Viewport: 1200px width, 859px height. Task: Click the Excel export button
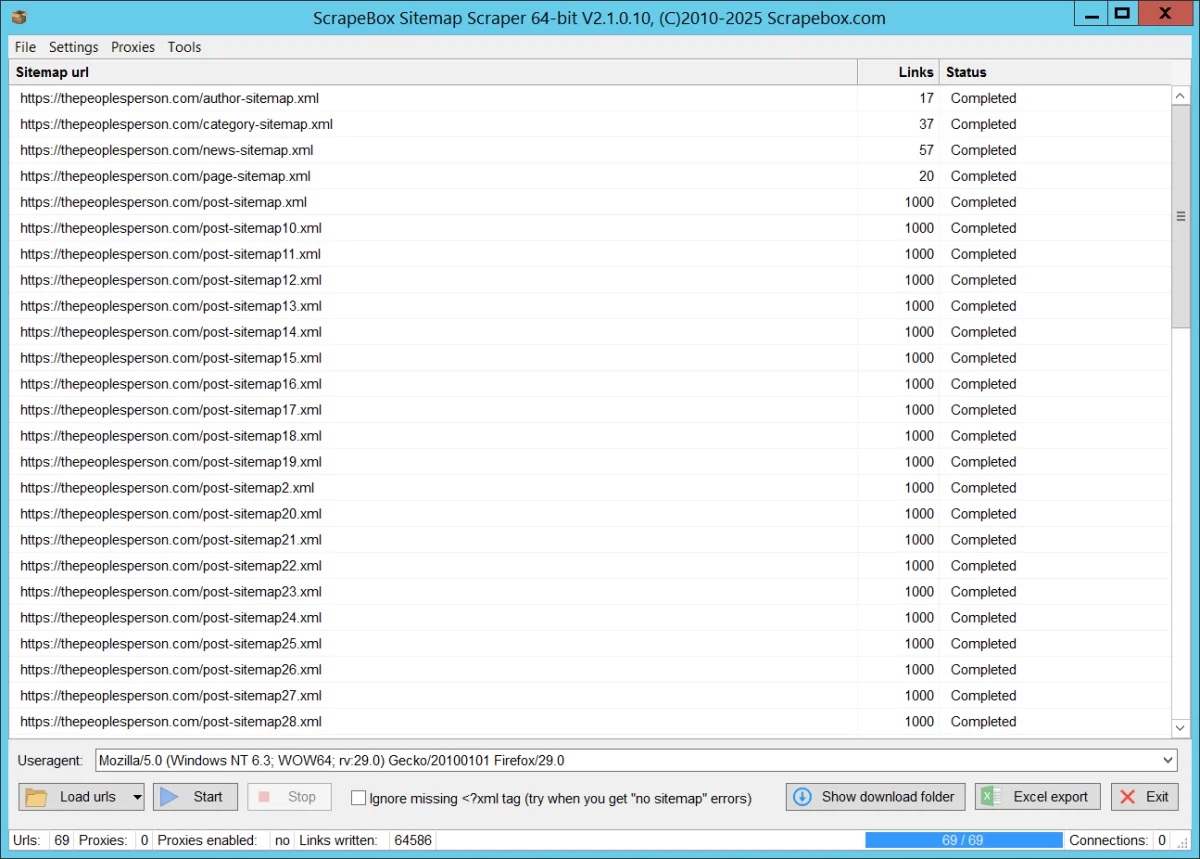[x=1038, y=797]
